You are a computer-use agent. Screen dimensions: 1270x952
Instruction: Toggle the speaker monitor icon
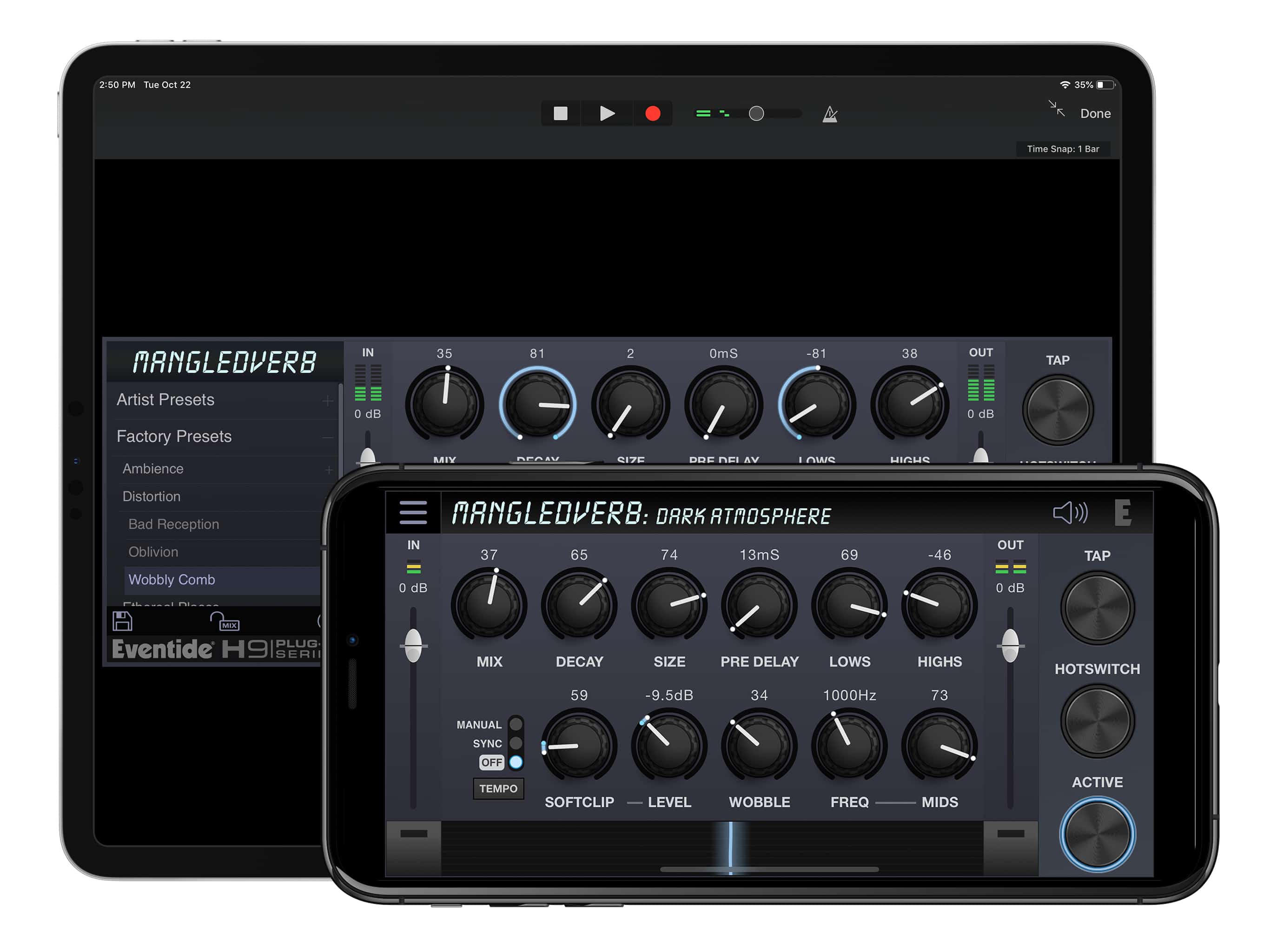pyautogui.click(x=1070, y=512)
